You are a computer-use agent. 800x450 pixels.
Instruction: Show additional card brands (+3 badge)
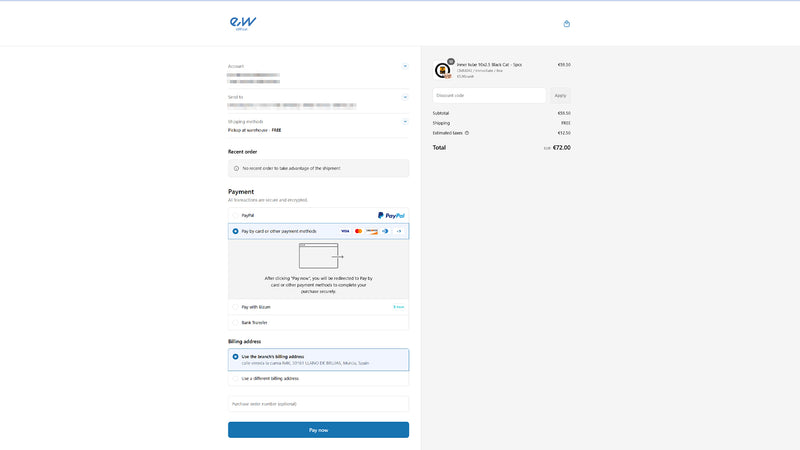pos(398,231)
